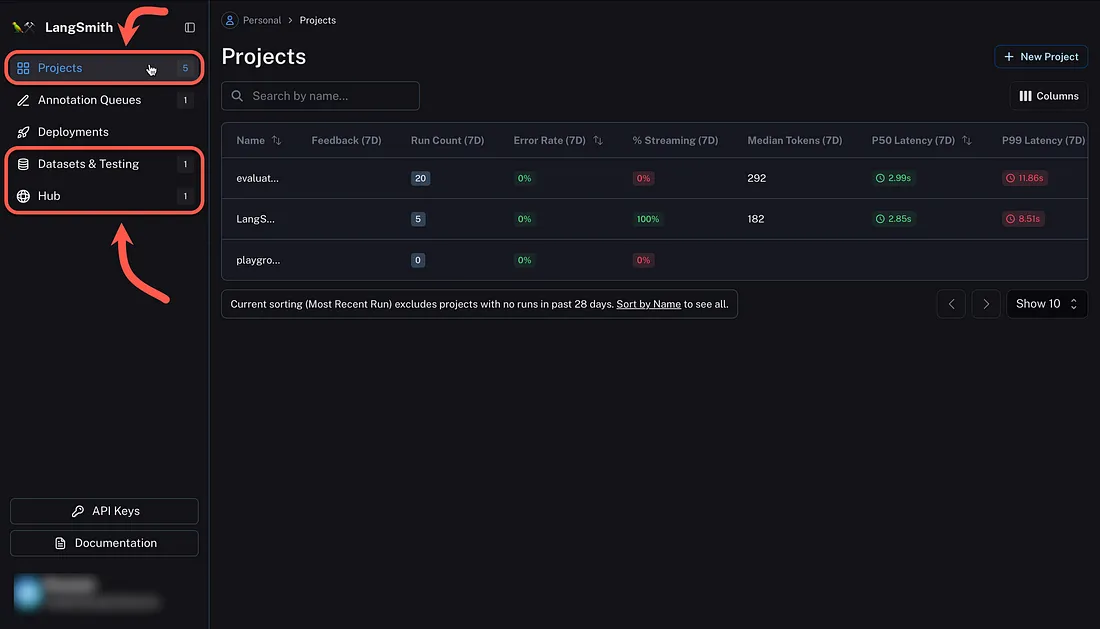Click median tokens value 182
The image size is (1100, 629).
(x=756, y=219)
